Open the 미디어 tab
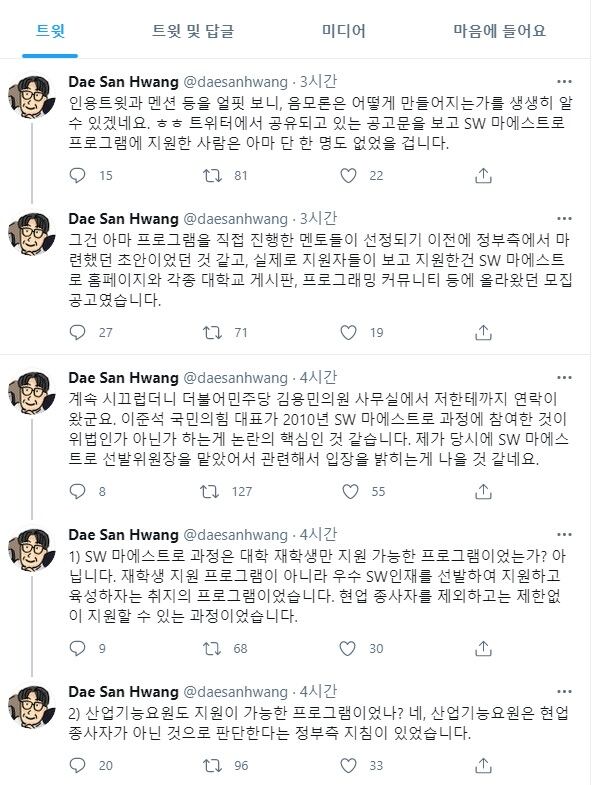The height and width of the screenshot is (785, 601). (342, 30)
